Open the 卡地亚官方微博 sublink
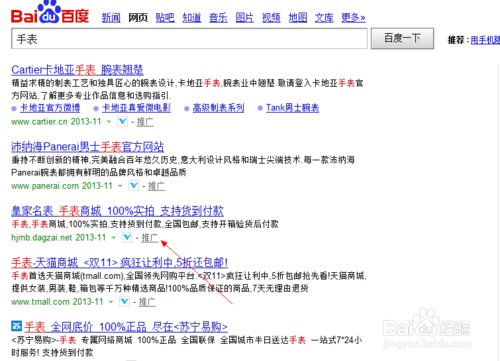This screenshot has width=500, height=361. (x=50, y=108)
